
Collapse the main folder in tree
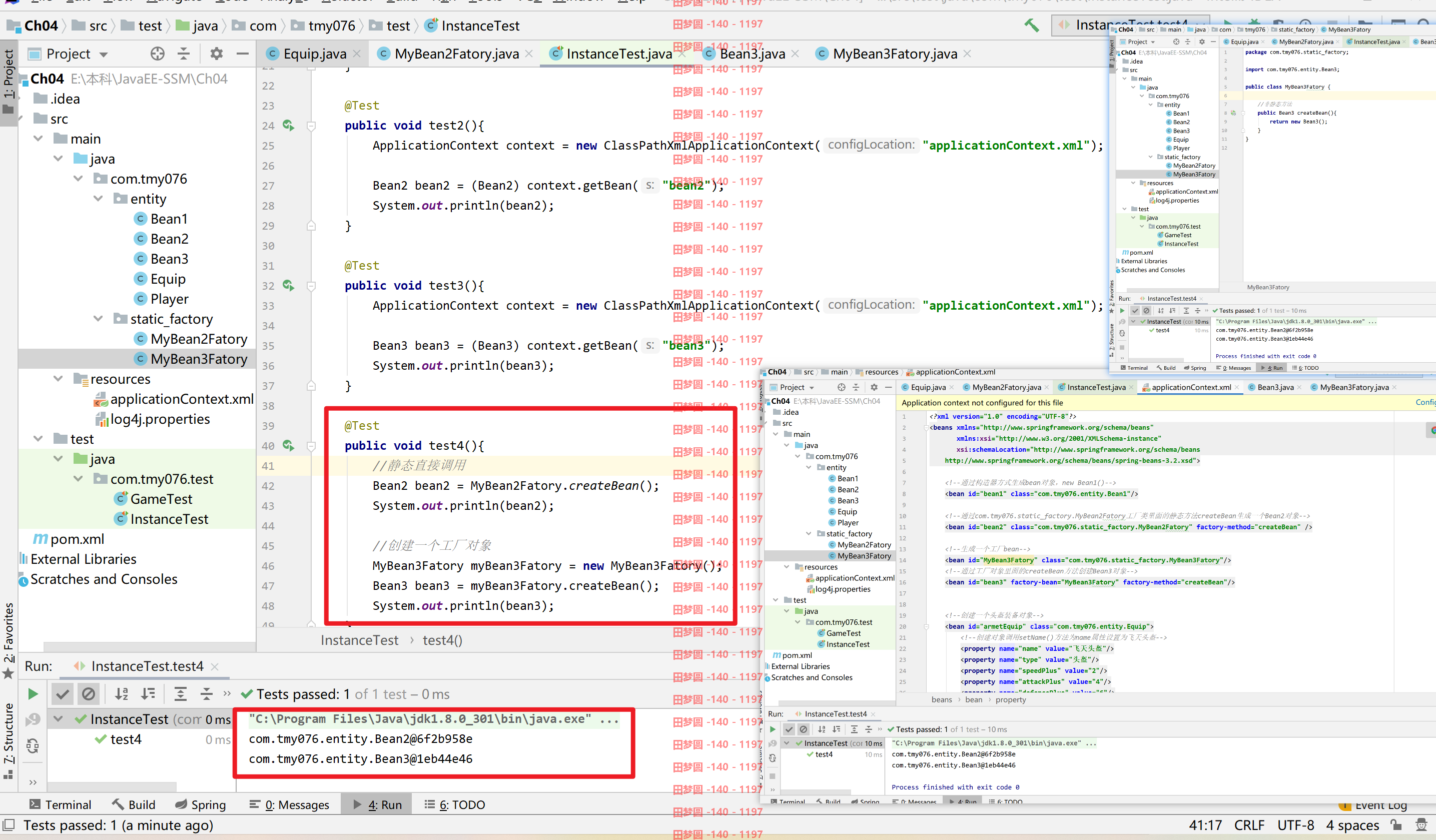[x=38, y=139]
